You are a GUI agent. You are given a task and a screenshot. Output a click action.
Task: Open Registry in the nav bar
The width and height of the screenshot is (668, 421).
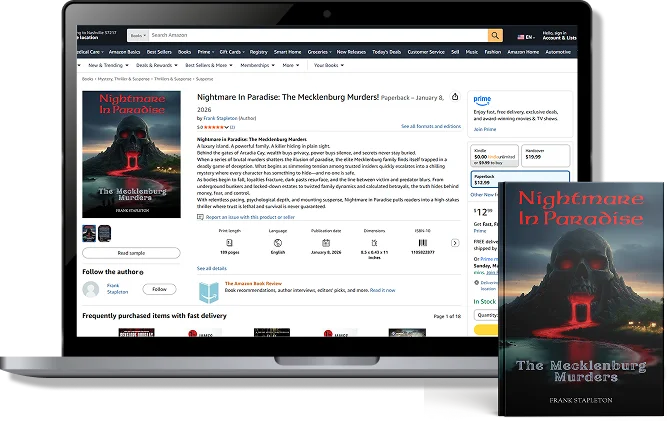pyautogui.click(x=259, y=52)
